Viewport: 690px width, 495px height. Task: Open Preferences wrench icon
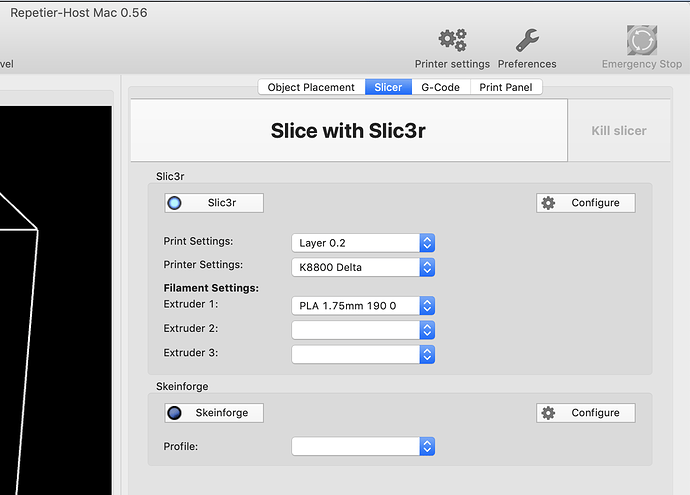click(x=527, y=40)
